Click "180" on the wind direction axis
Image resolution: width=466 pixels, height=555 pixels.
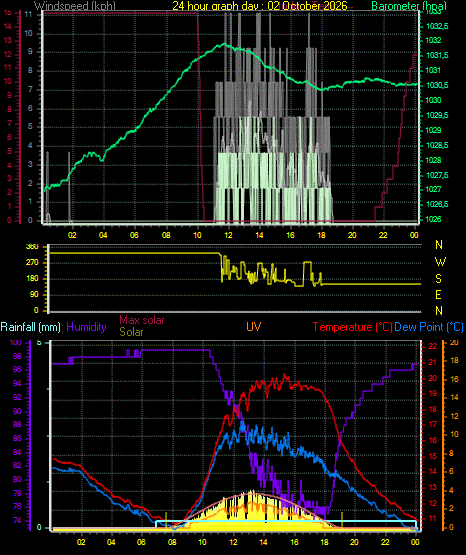(x=32, y=279)
